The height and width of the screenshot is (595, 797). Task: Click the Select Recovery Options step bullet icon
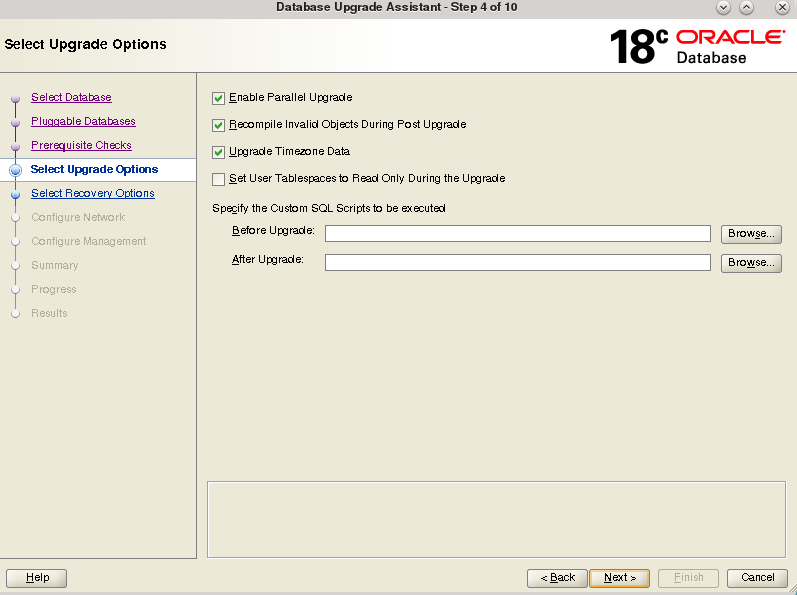pos(16,194)
